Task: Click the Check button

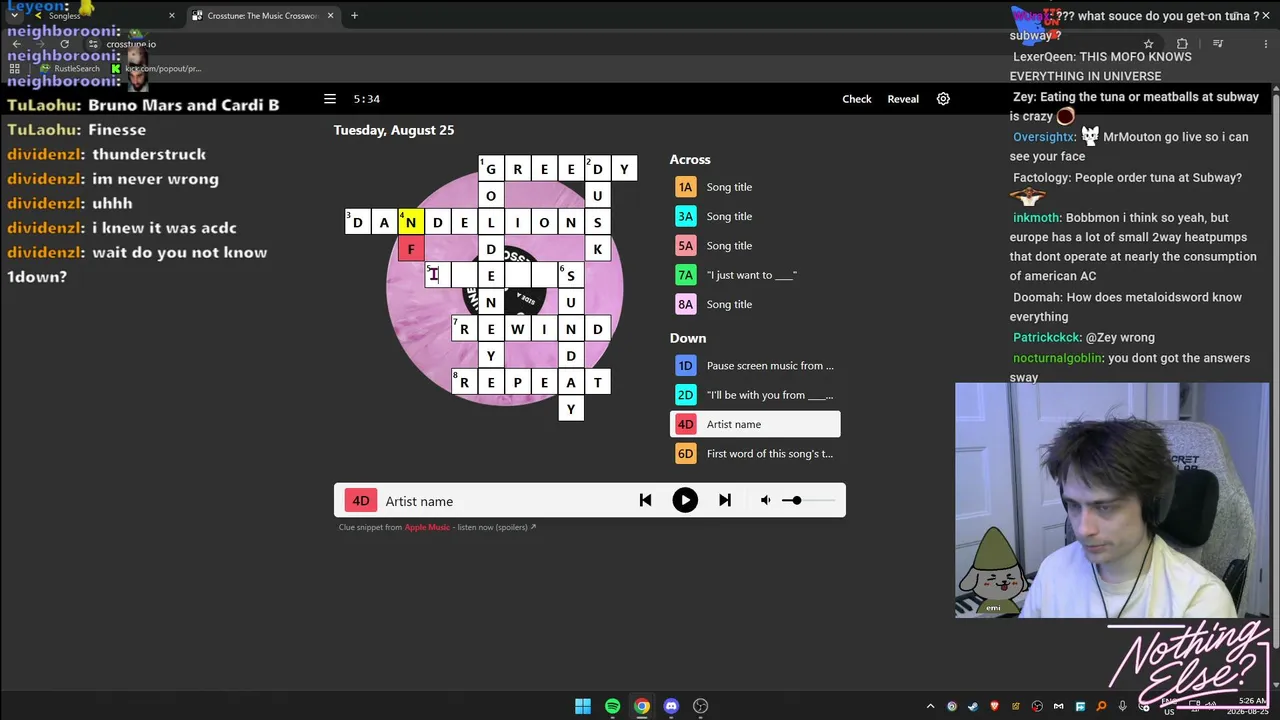Action: click(x=857, y=99)
